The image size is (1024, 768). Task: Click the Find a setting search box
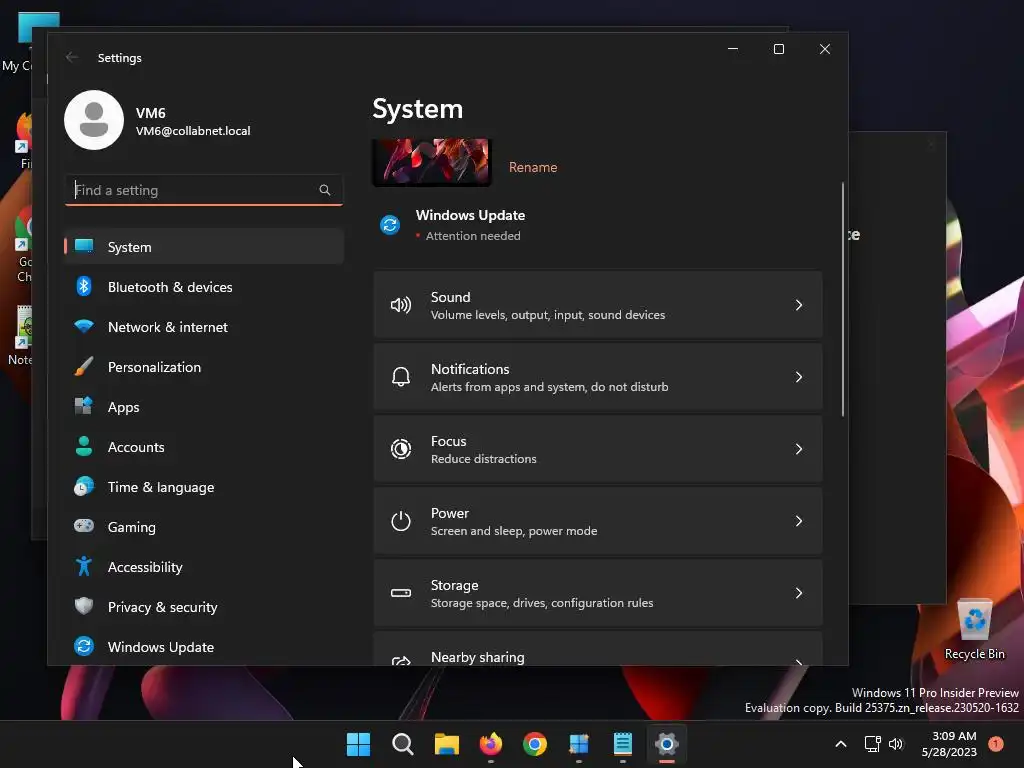coord(204,190)
